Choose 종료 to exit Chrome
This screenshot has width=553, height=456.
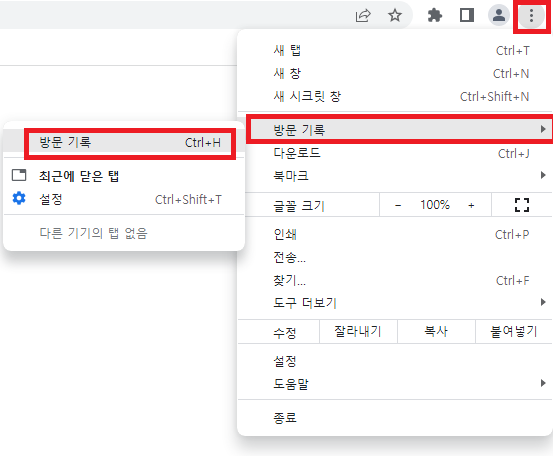pyautogui.click(x=395, y=418)
